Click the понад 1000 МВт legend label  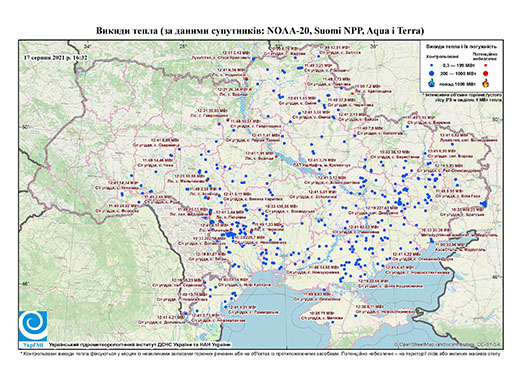point(458,83)
